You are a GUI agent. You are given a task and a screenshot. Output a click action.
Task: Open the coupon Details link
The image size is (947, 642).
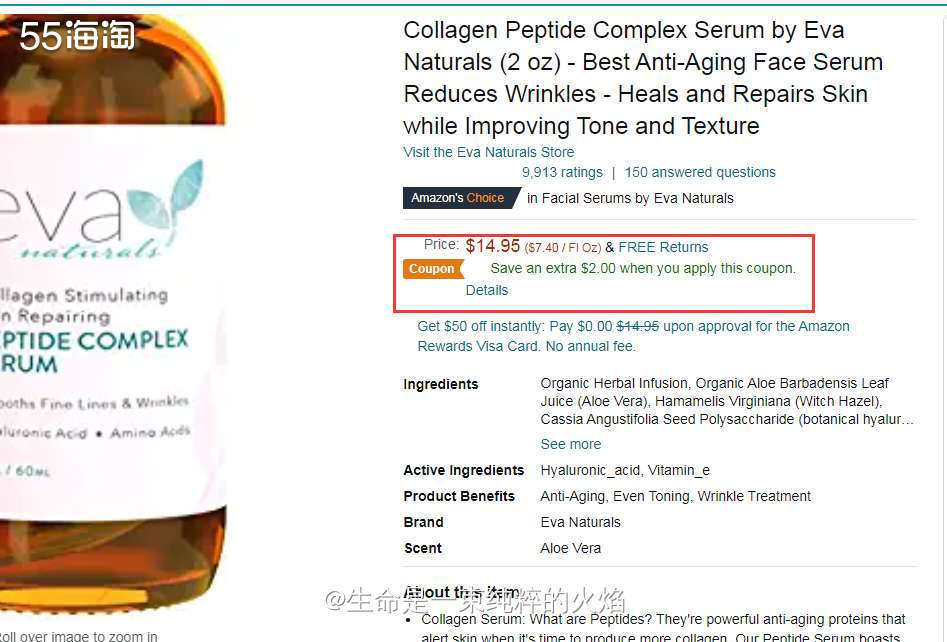pyautogui.click(x=487, y=291)
